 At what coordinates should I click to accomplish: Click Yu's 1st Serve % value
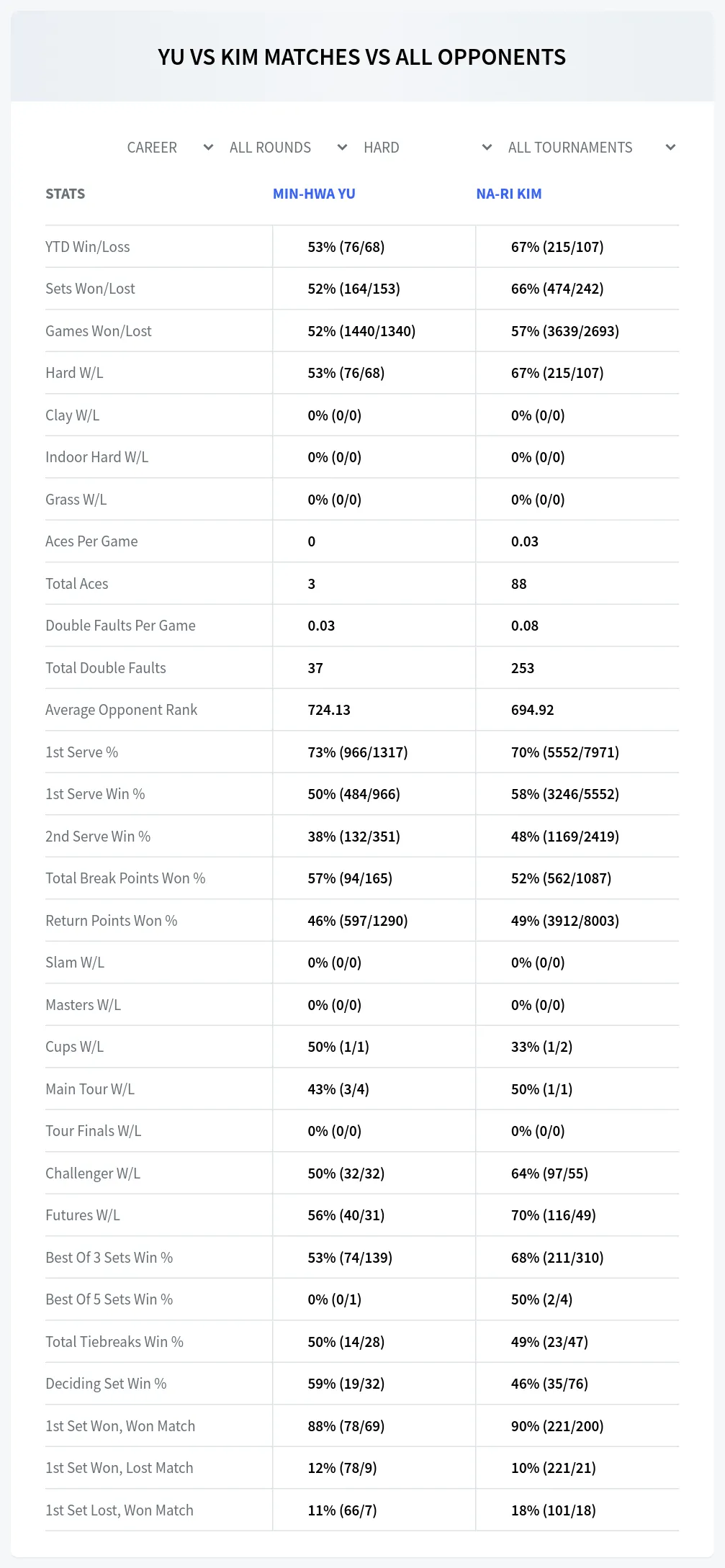coord(358,752)
